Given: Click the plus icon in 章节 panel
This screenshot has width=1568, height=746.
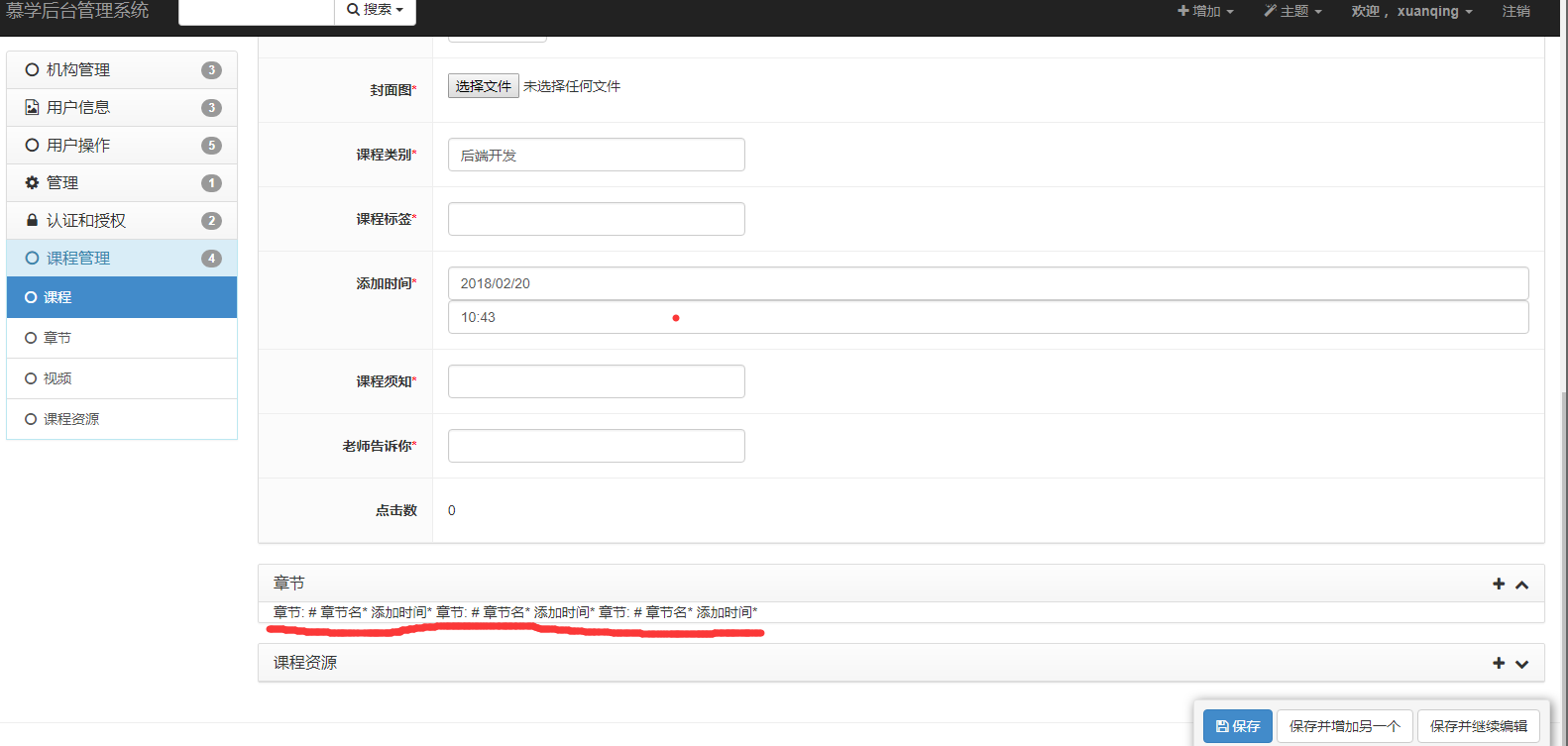Looking at the screenshot, I should coord(1499,584).
